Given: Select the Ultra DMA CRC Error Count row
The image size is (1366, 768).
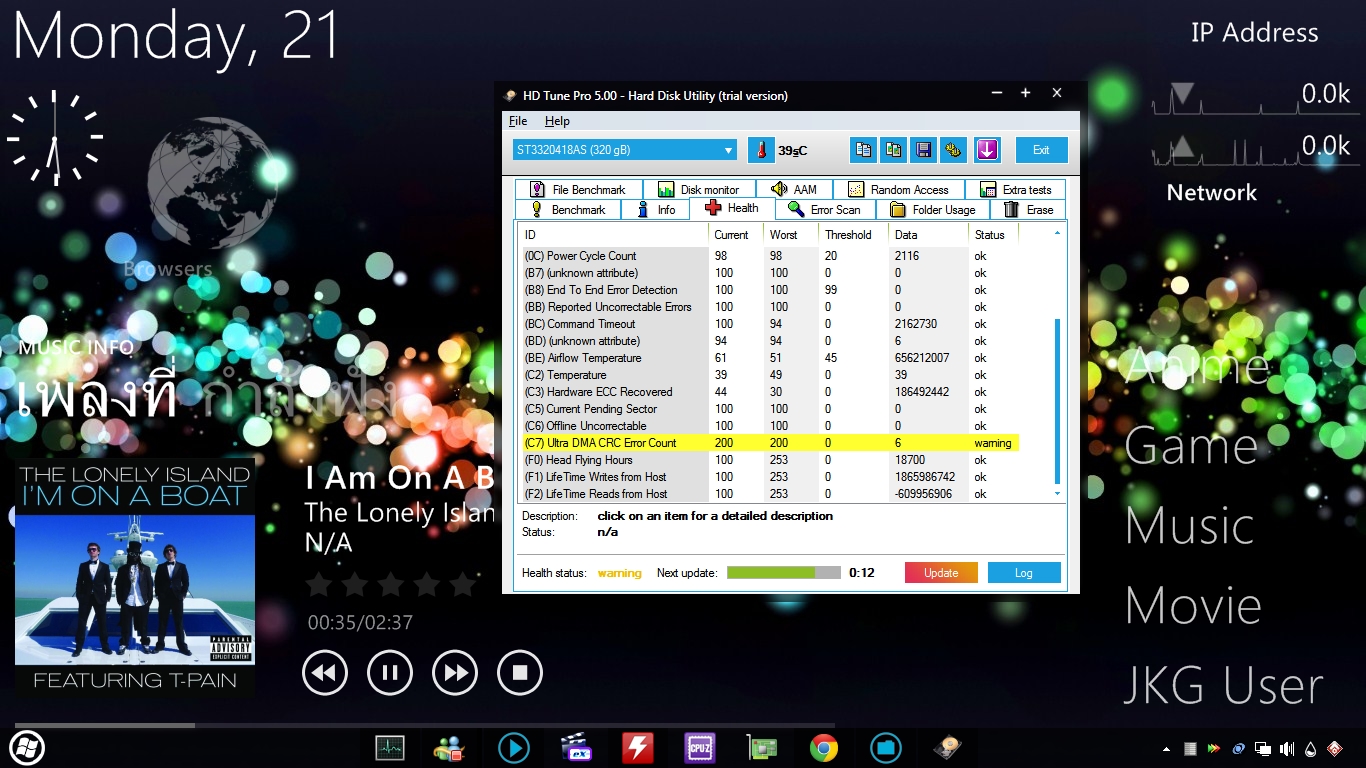Looking at the screenshot, I should [770, 443].
